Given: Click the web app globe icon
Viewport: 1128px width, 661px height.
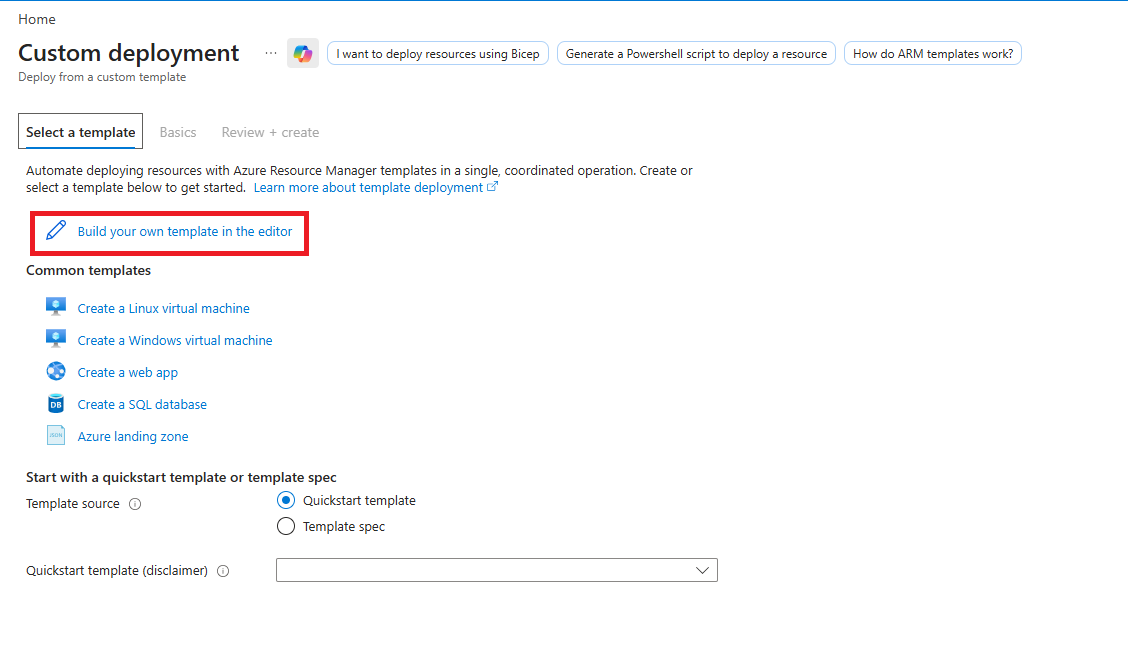Looking at the screenshot, I should click(x=56, y=371).
